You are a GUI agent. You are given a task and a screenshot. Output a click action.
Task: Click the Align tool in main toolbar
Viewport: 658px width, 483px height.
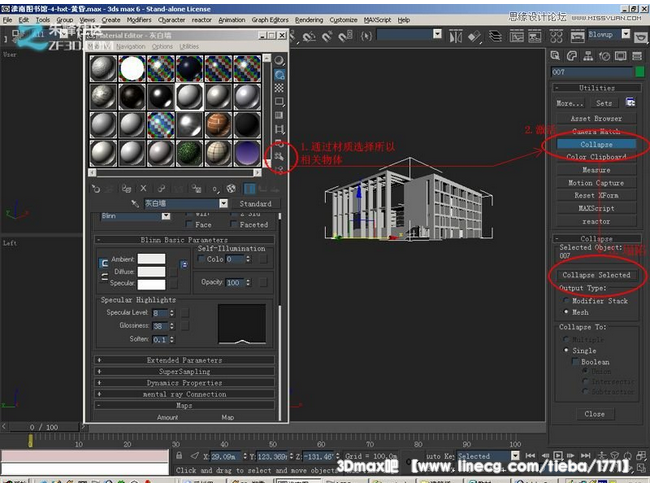[x=474, y=37]
